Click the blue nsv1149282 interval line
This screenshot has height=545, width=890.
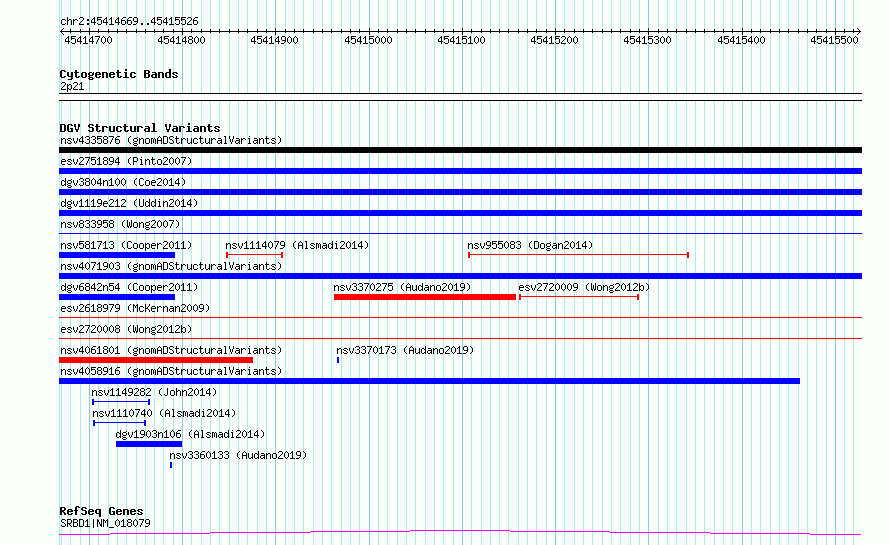tap(121, 402)
